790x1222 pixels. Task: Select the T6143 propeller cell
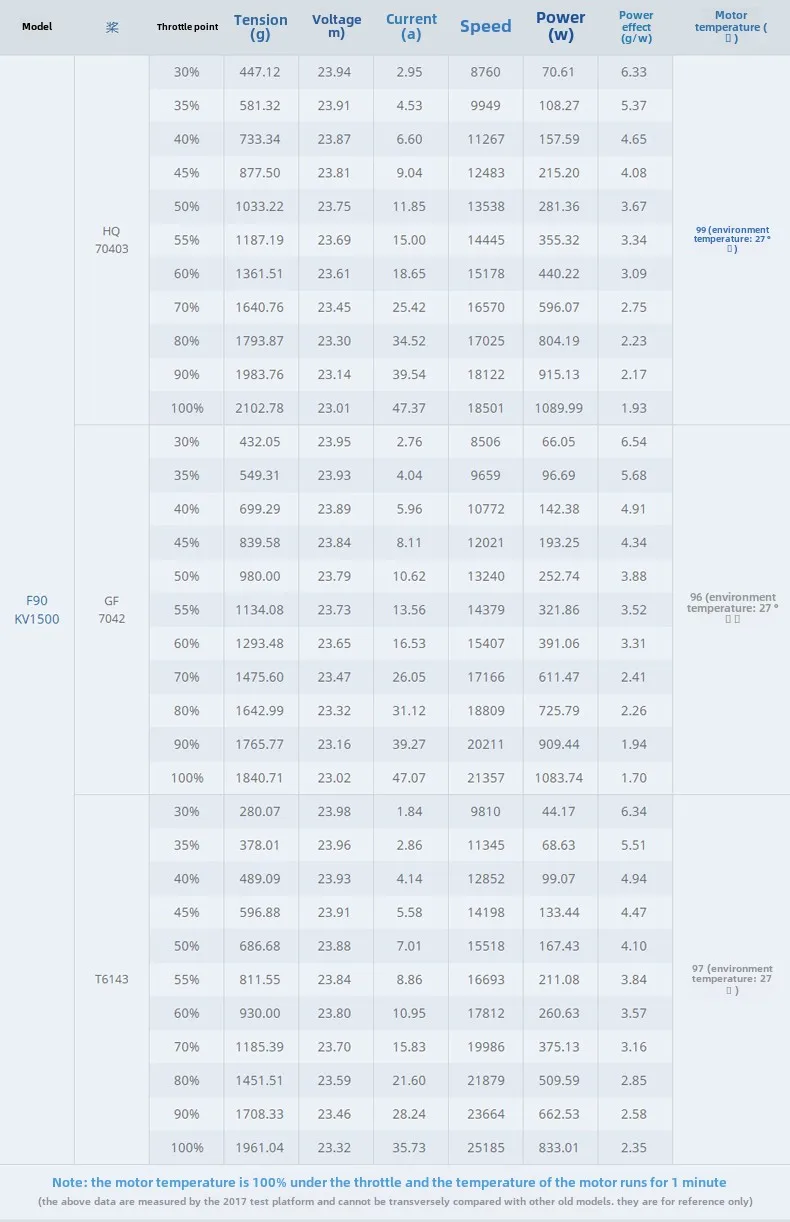[x=111, y=979]
